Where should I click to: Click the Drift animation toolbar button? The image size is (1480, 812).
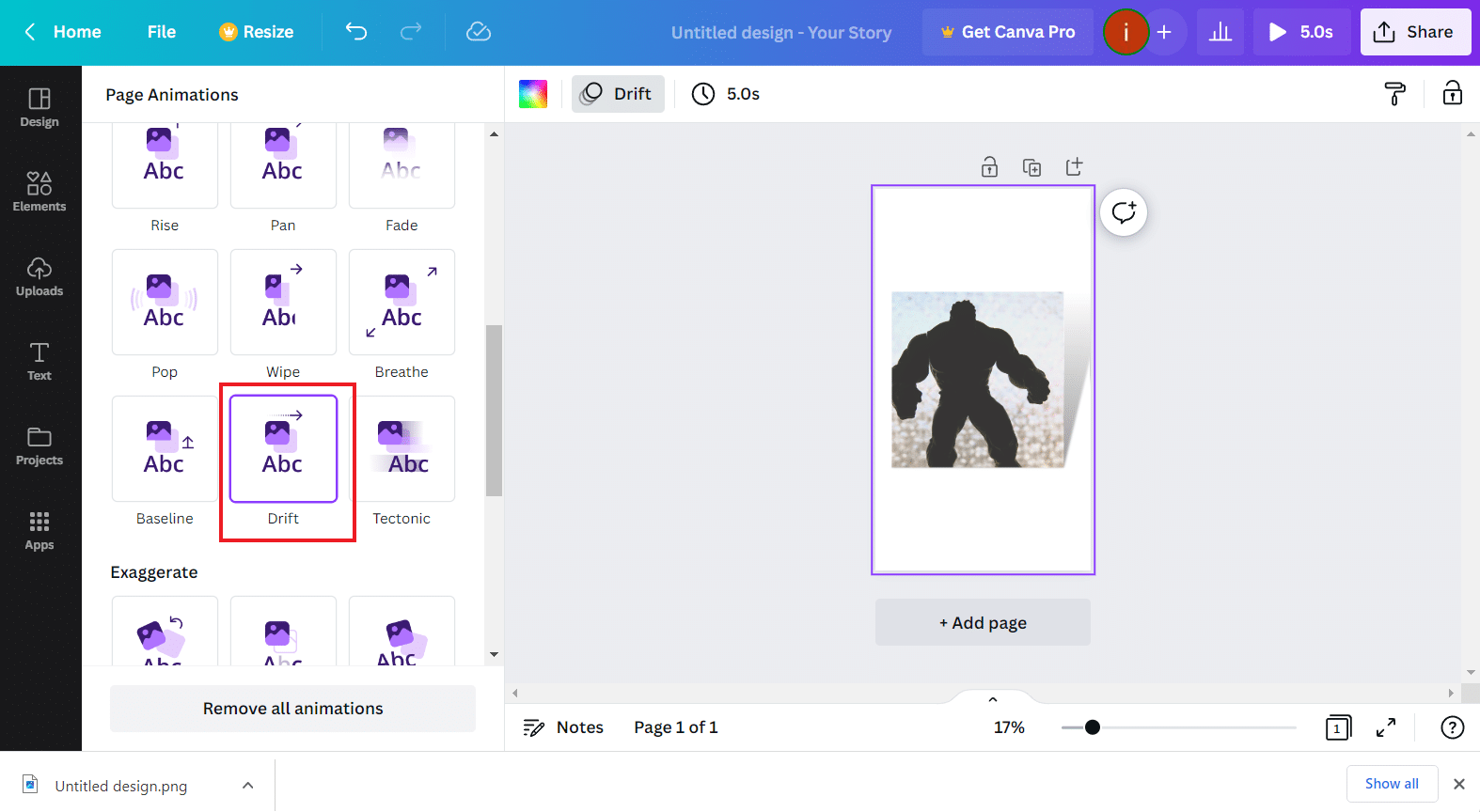(618, 94)
